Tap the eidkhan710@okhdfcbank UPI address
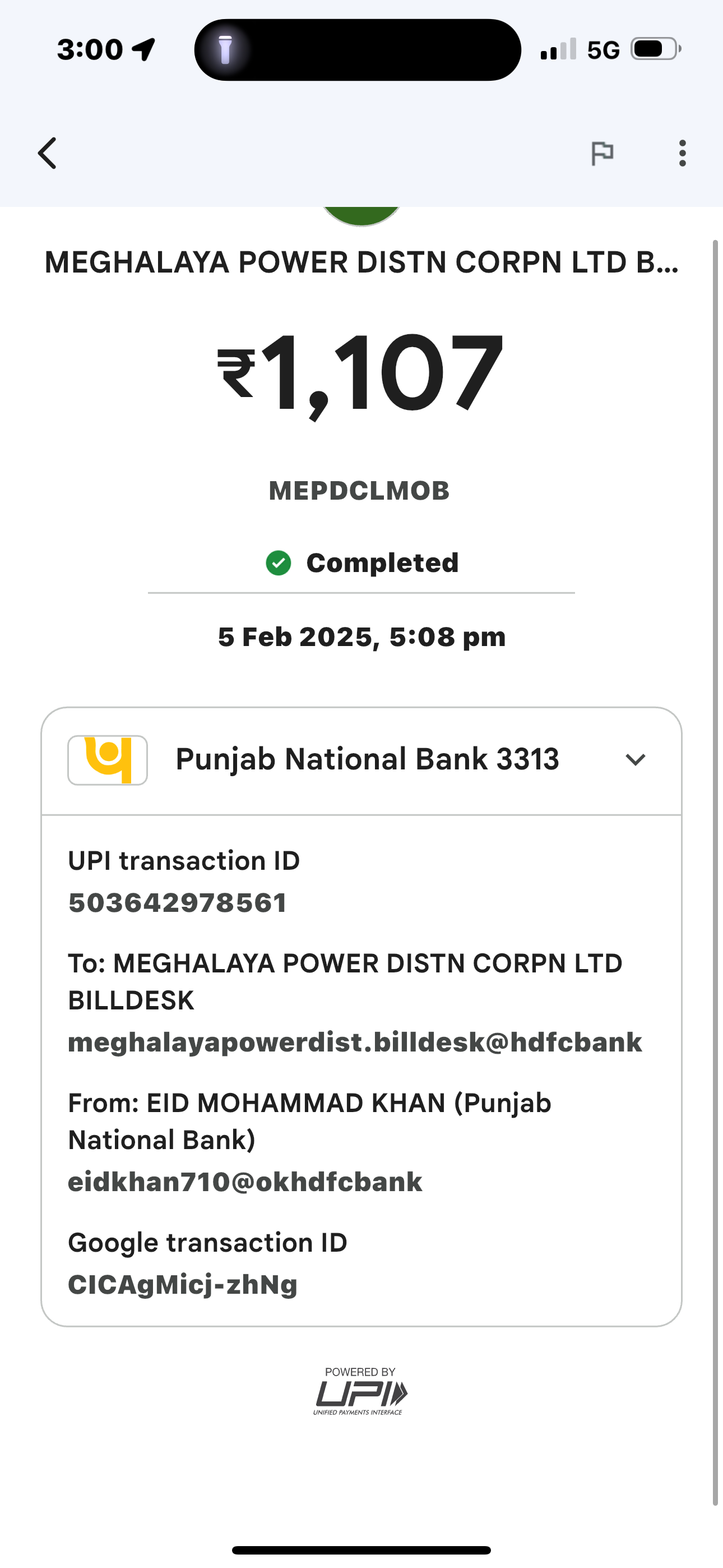The image size is (723, 1568). 245,1182
